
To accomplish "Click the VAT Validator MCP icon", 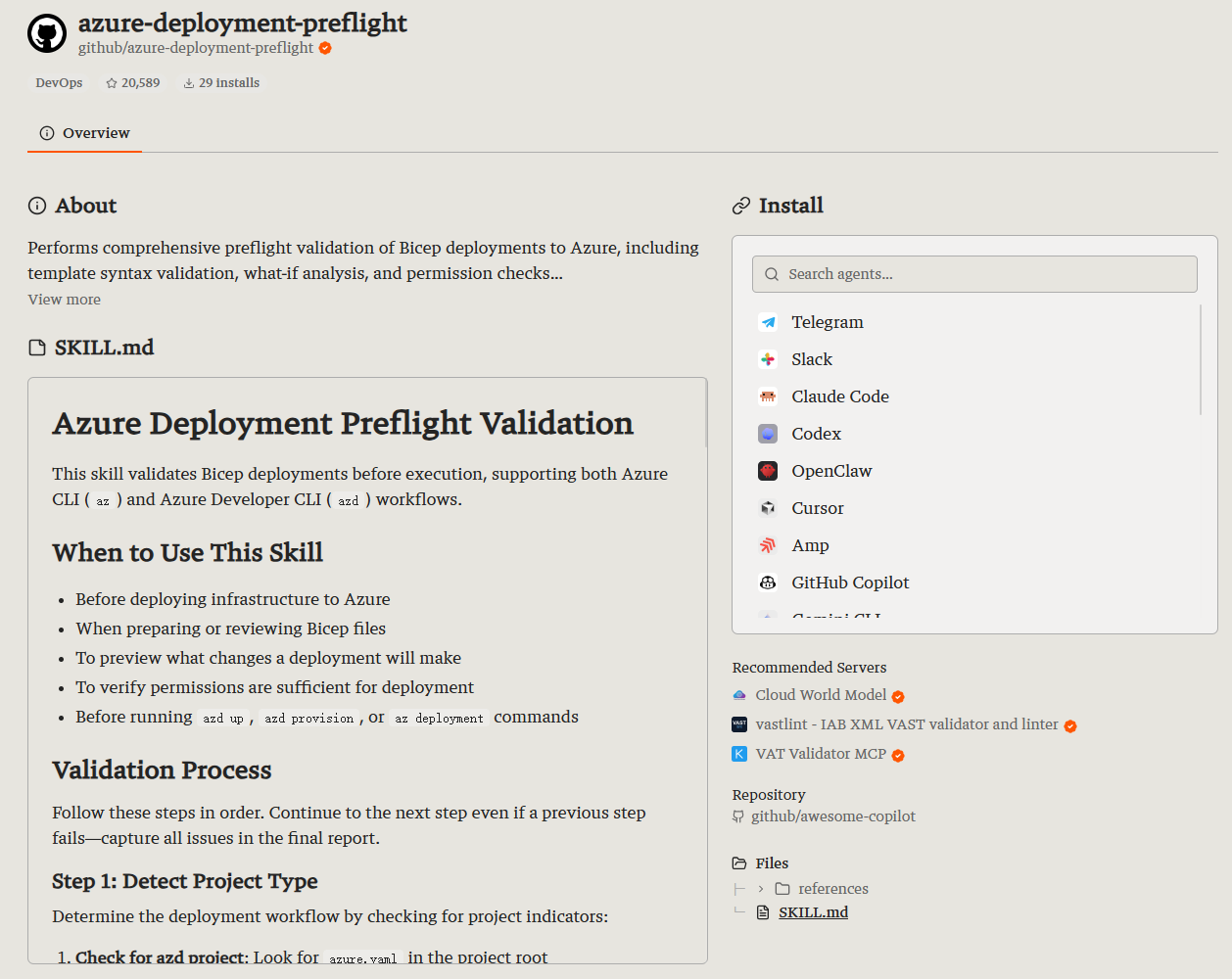I will 739,754.
